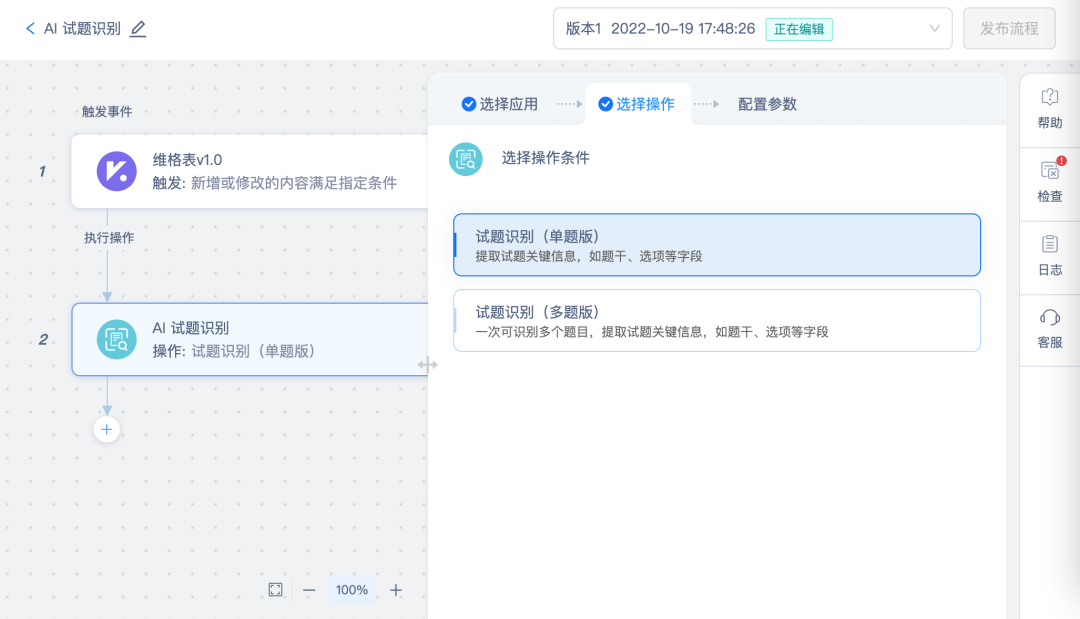This screenshot has width=1080, height=619.
Task: Open the 日志 log icon in sidebar
Action: click(x=1049, y=244)
